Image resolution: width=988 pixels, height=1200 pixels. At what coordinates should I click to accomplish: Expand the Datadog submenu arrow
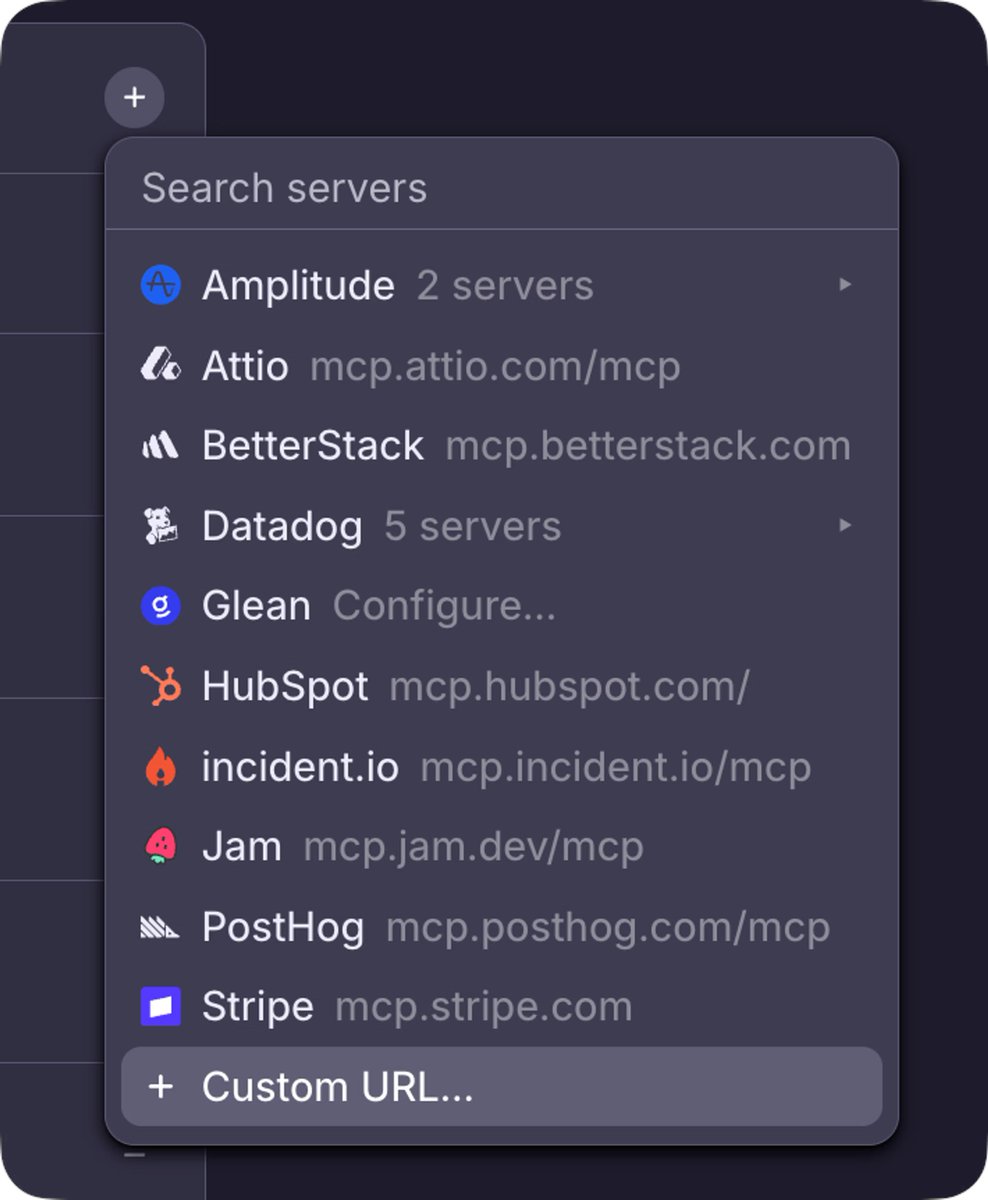coord(845,525)
